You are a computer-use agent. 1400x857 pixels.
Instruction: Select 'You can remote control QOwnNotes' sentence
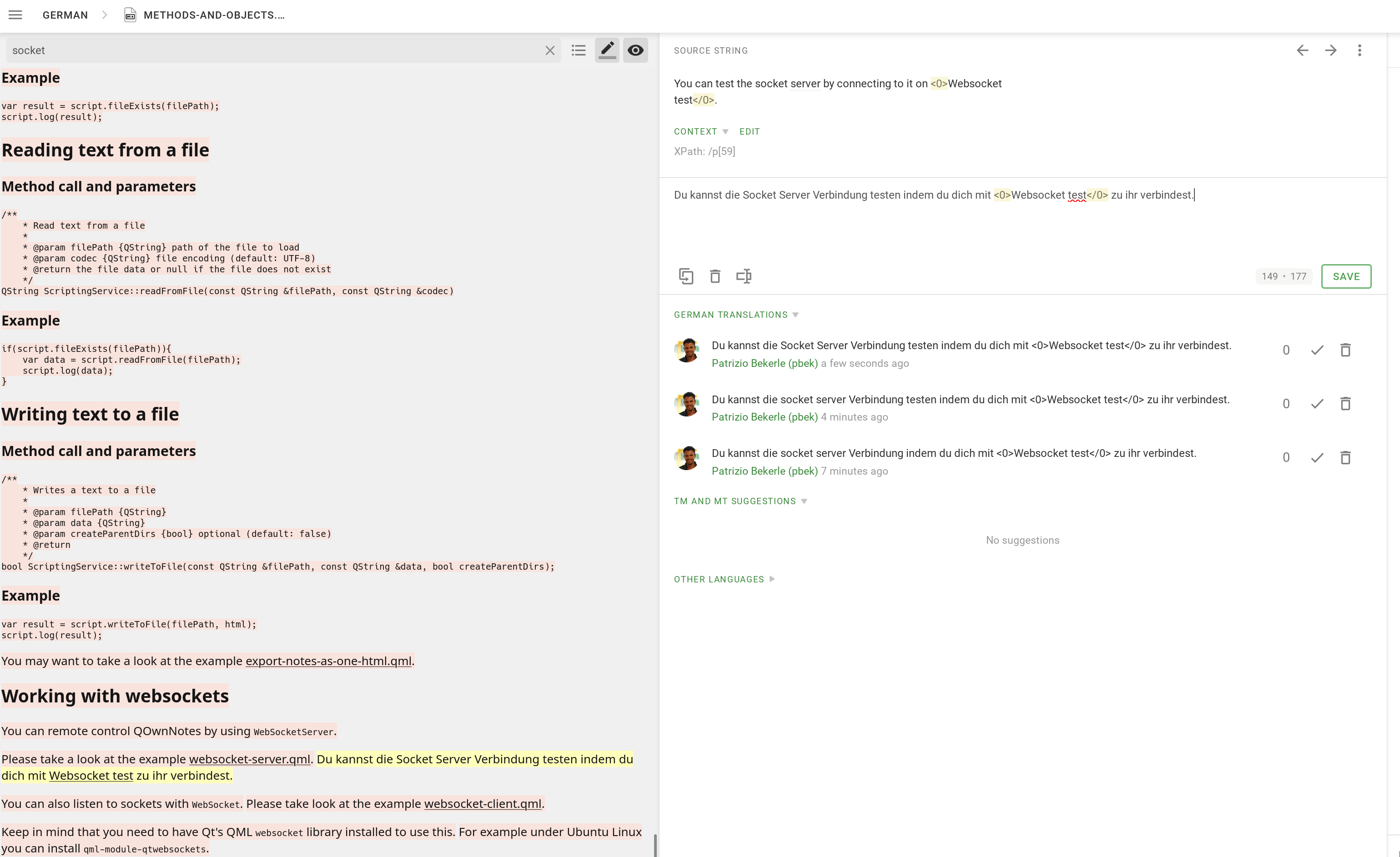169,732
